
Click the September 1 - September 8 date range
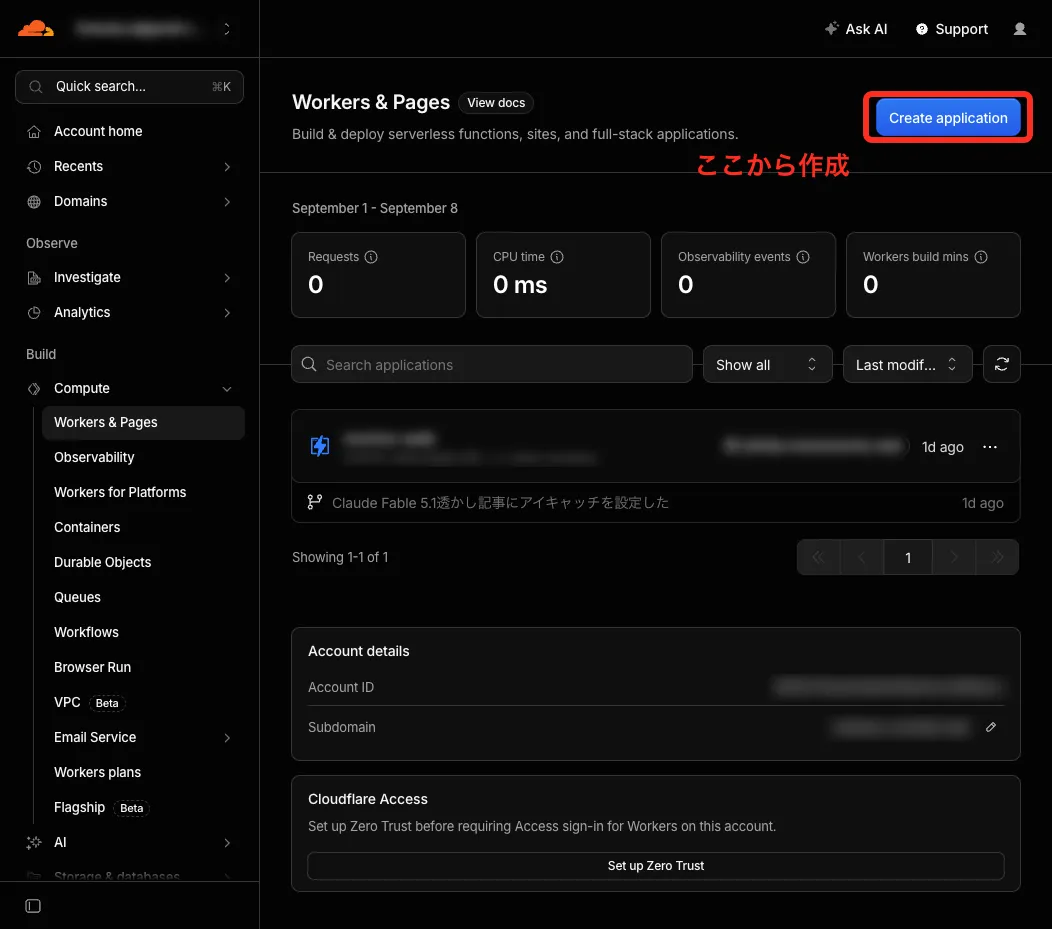[x=374, y=208]
